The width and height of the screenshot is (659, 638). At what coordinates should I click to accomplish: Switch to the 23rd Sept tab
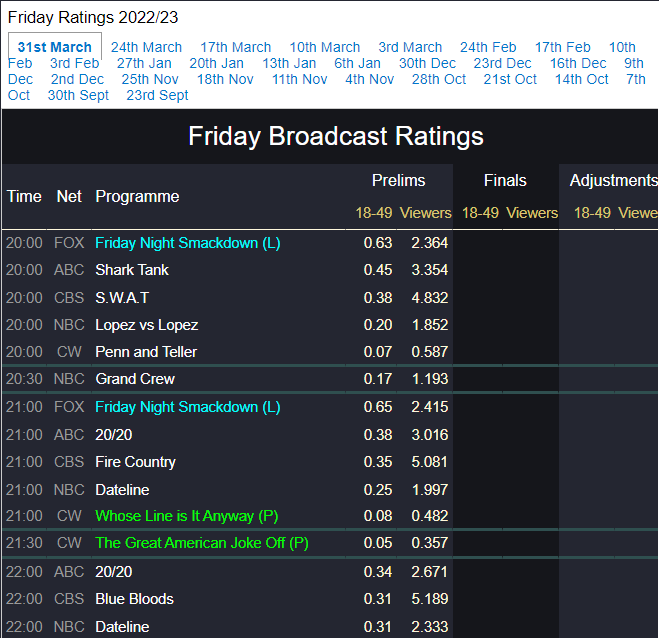click(x=157, y=95)
